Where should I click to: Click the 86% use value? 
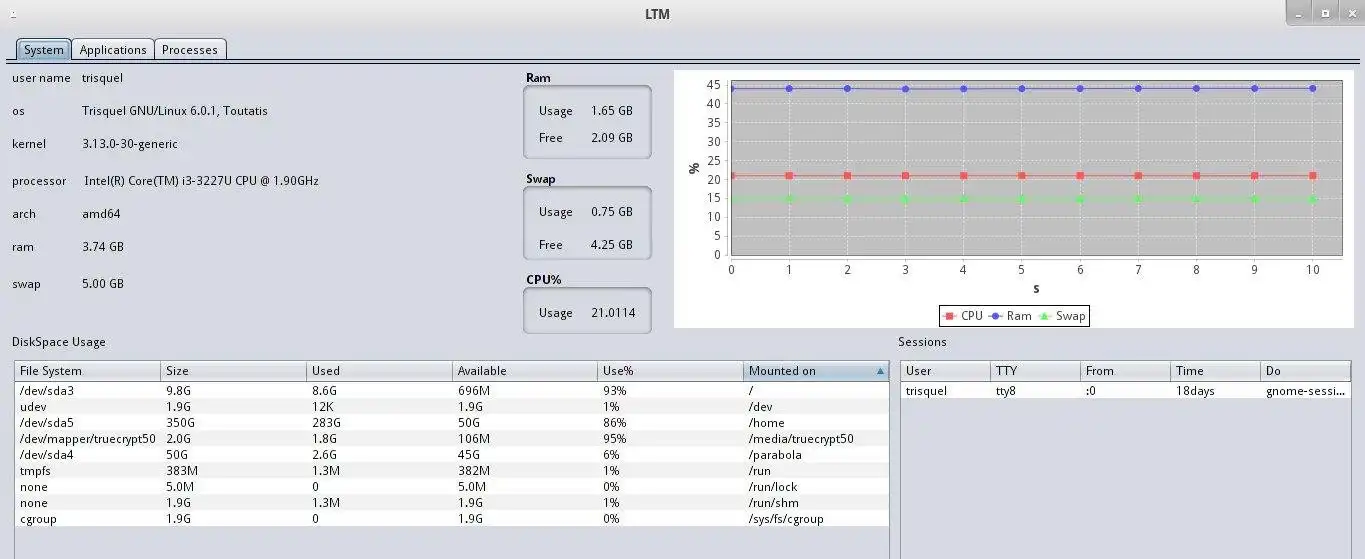(x=615, y=422)
